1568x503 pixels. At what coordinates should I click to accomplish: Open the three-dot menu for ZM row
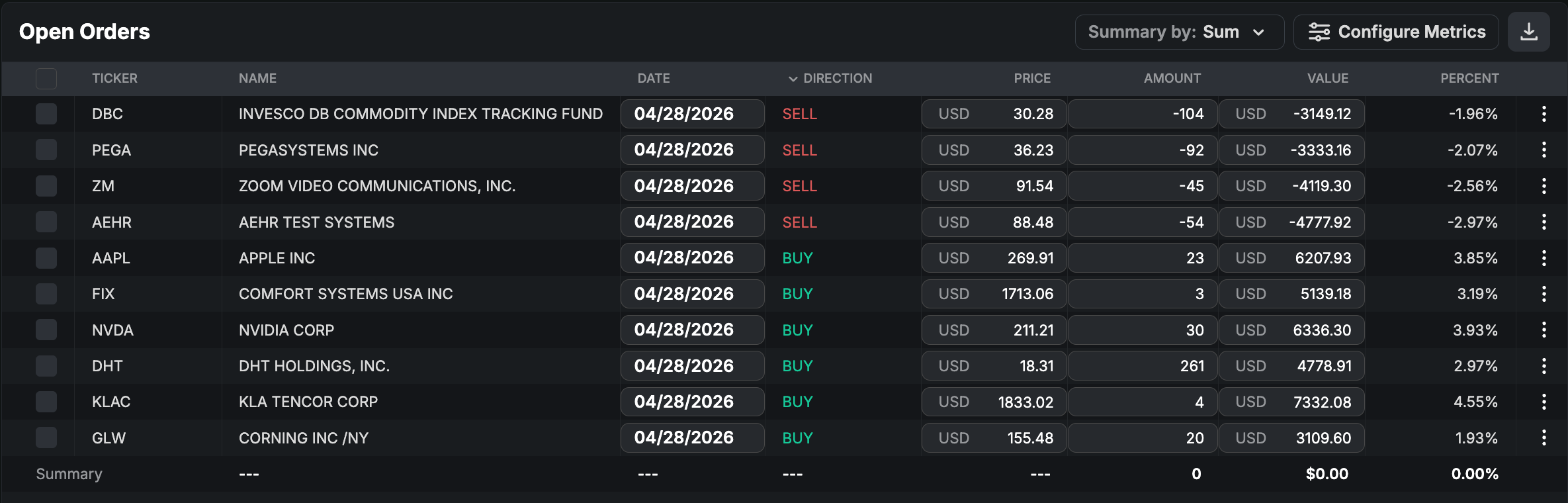point(1544,186)
